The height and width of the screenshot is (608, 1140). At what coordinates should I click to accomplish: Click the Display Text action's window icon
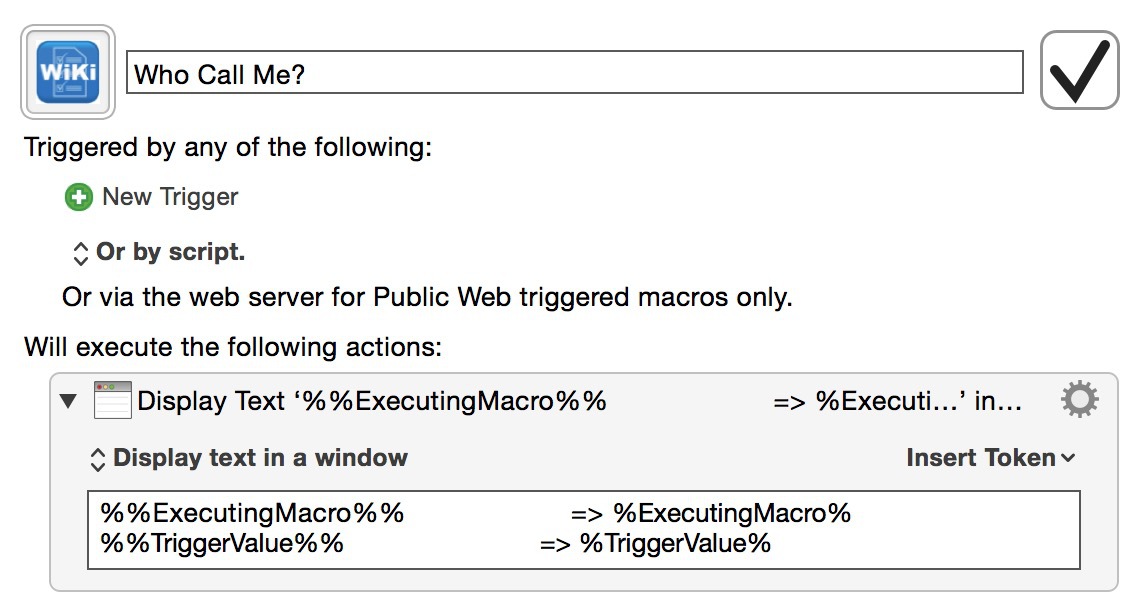pos(112,401)
